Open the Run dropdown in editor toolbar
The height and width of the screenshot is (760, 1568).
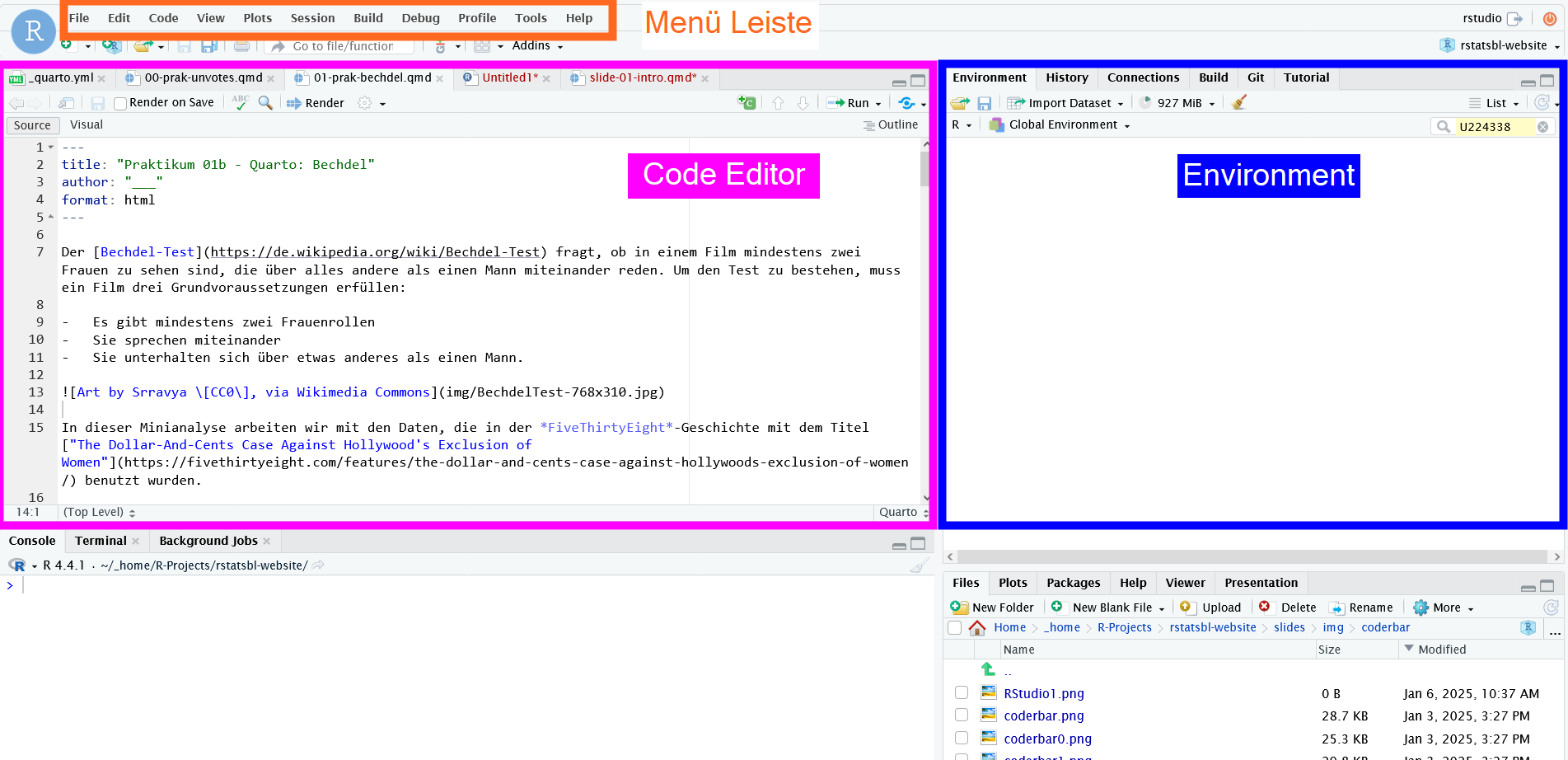click(x=878, y=104)
